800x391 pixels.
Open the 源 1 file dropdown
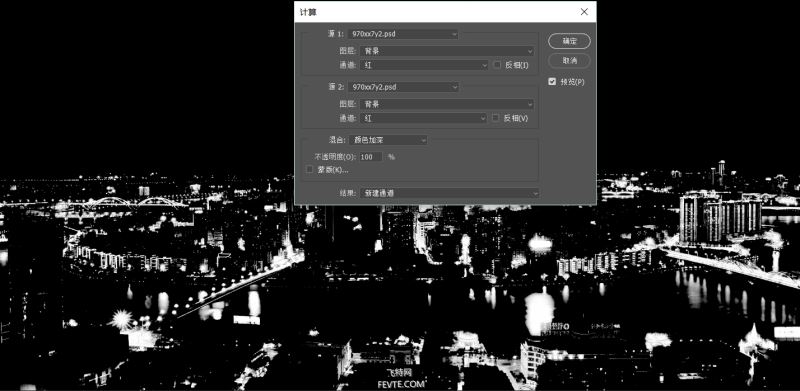tap(403, 34)
